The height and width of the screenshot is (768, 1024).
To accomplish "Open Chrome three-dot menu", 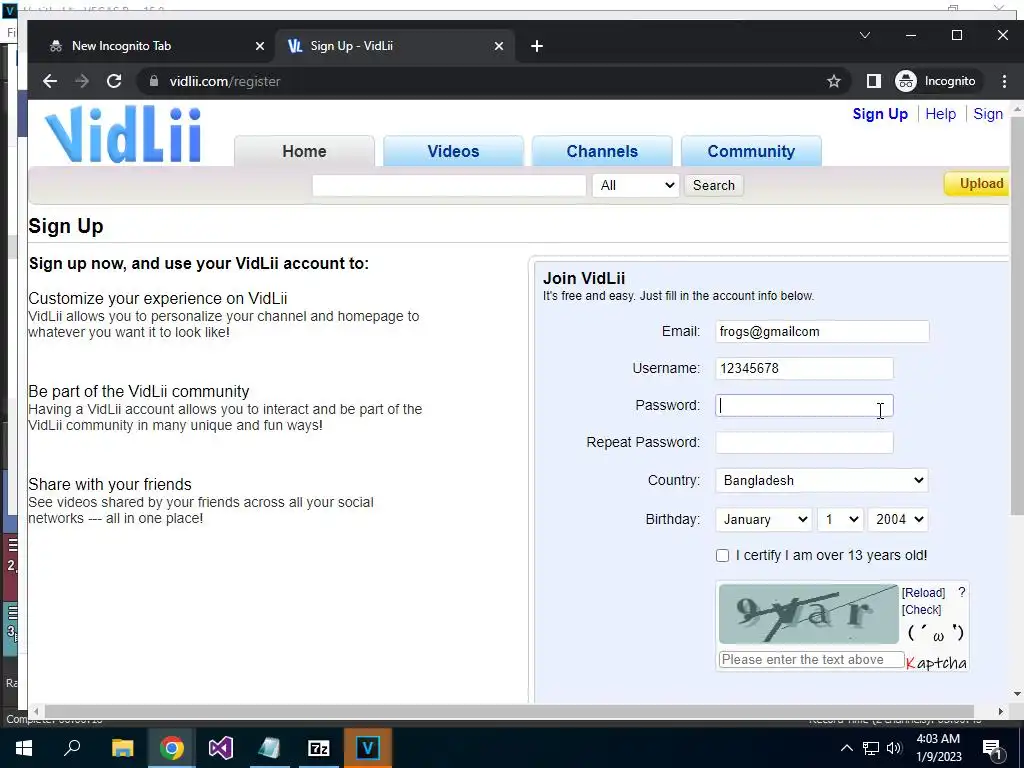I will coord(1004,81).
